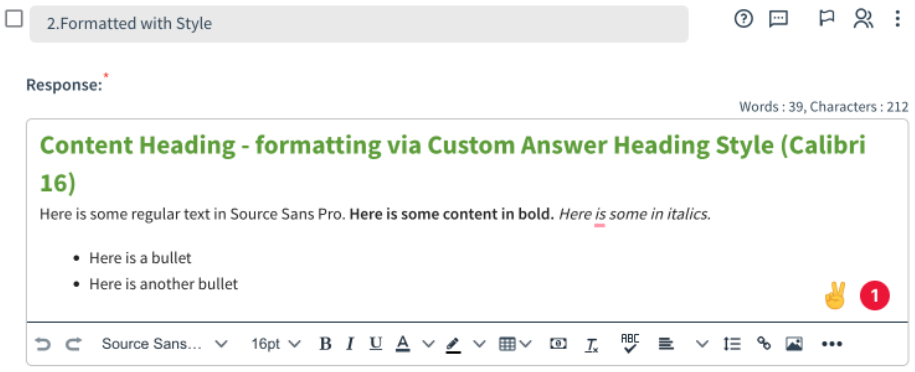Expand the highlight color picker arrow
Screen dimensions: 915x372
pos(479,344)
